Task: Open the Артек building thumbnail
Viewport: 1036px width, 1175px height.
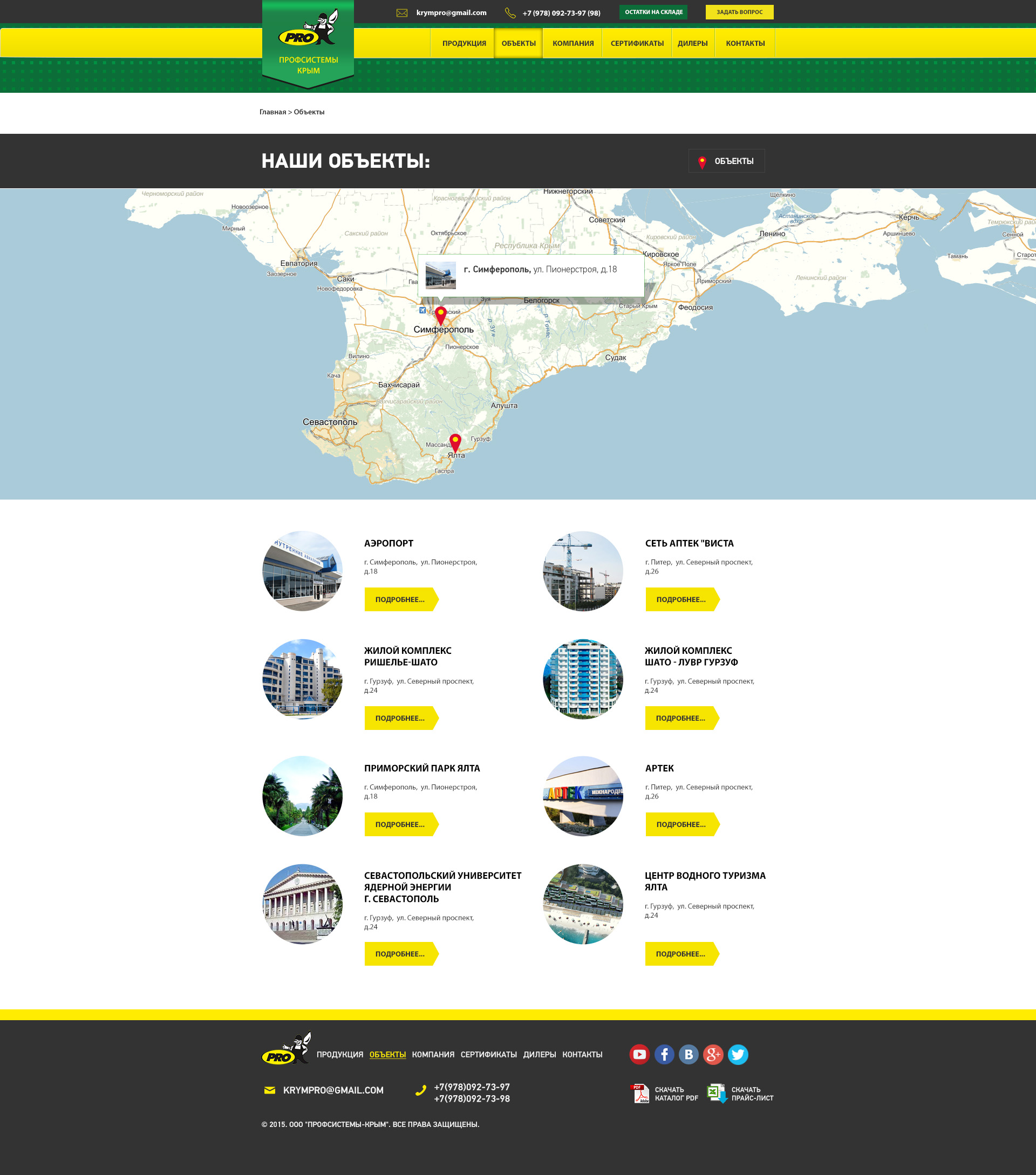Action: (582, 796)
